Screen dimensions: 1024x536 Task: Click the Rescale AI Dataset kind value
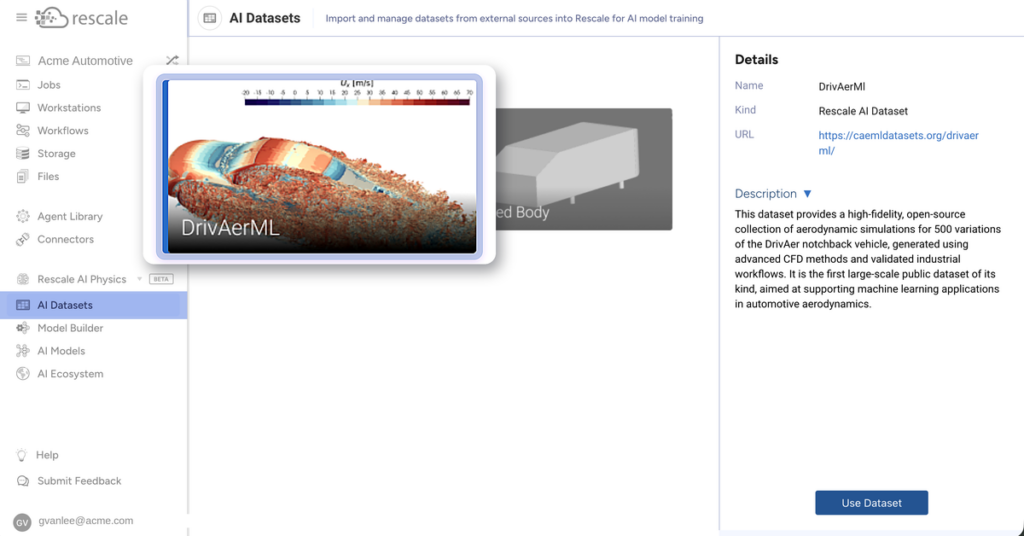pos(863,111)
